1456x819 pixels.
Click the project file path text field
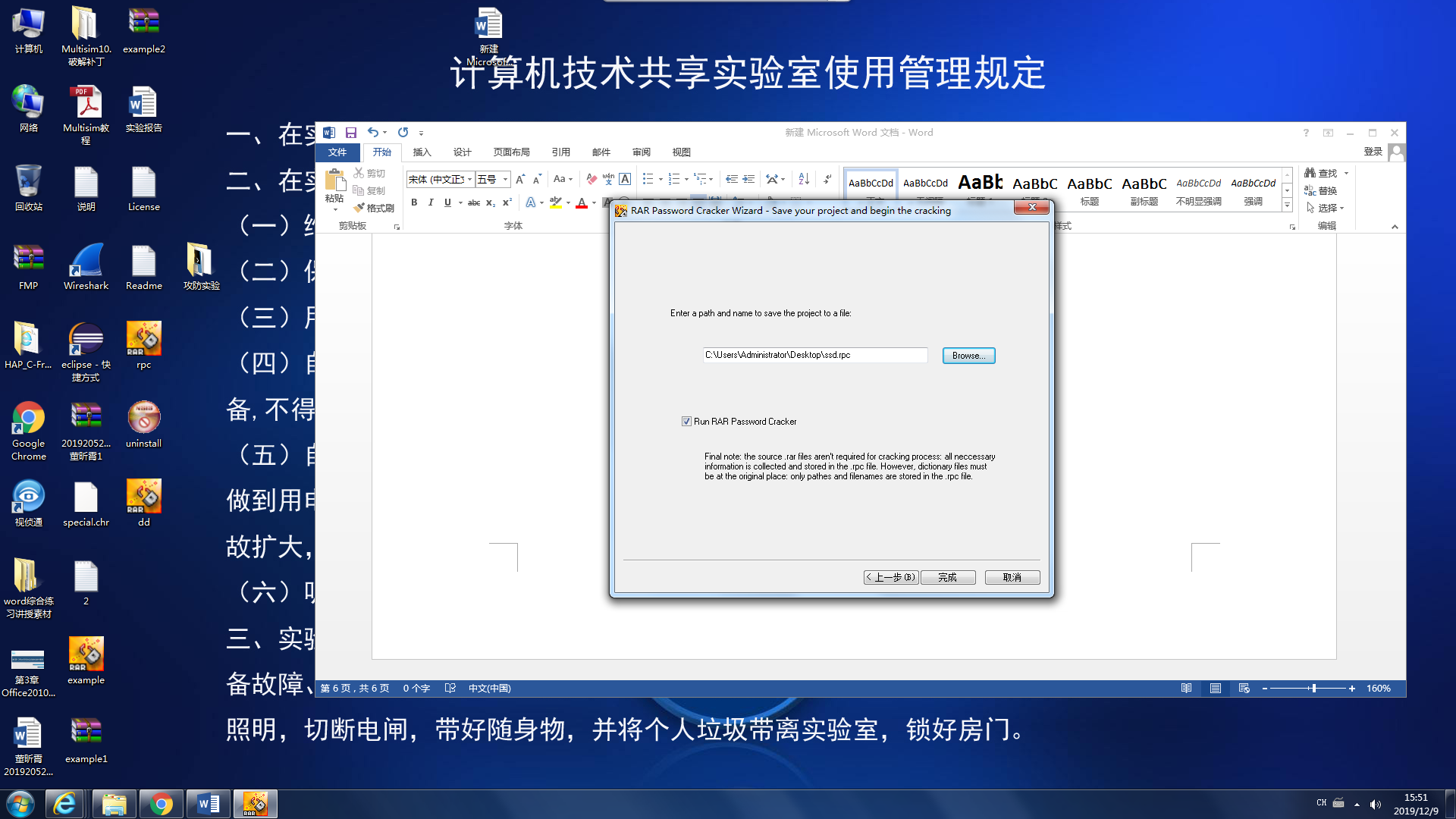coord(814,355)
